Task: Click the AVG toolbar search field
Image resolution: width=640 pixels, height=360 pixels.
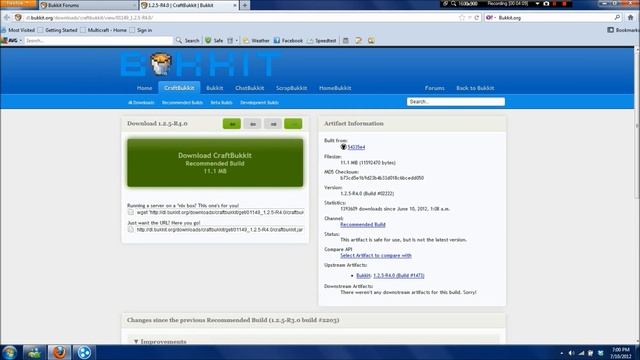Action: click(x=98, y=40)
